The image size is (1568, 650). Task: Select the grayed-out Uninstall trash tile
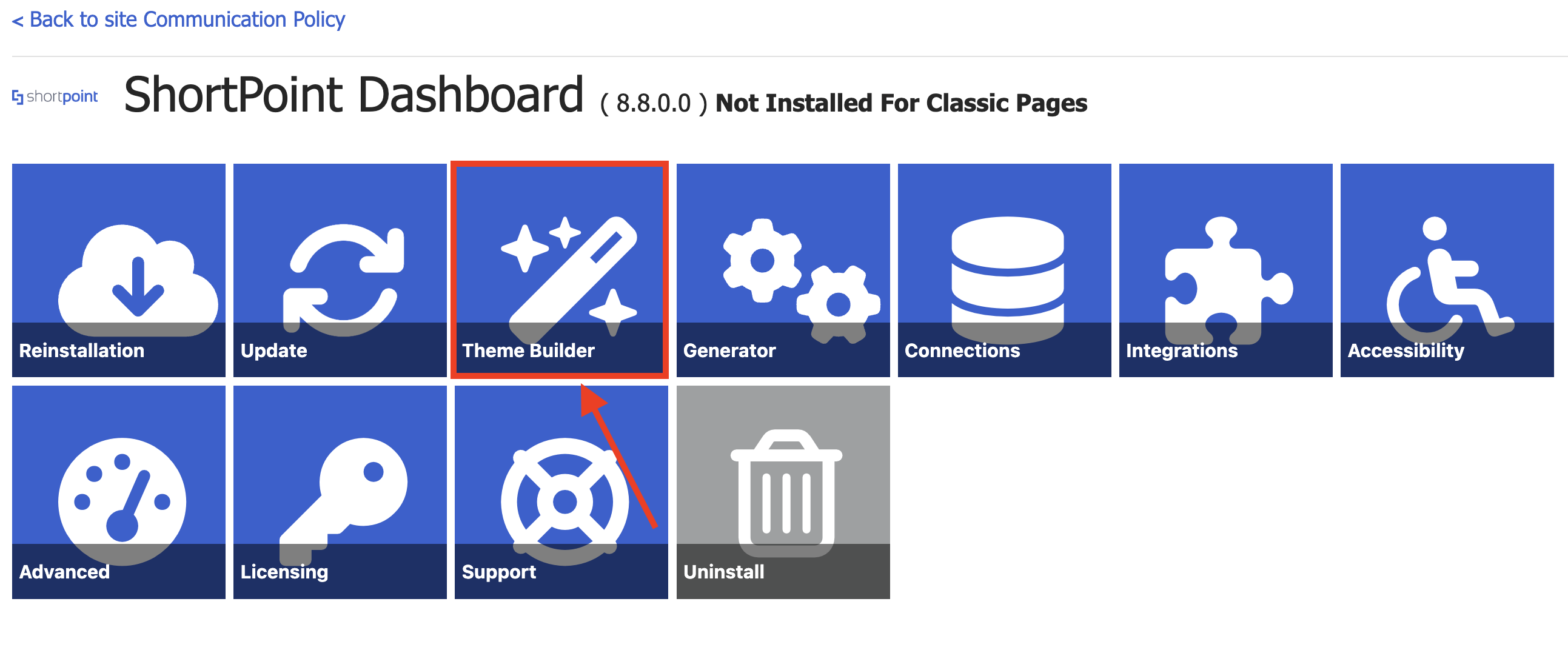pos(782,490)
